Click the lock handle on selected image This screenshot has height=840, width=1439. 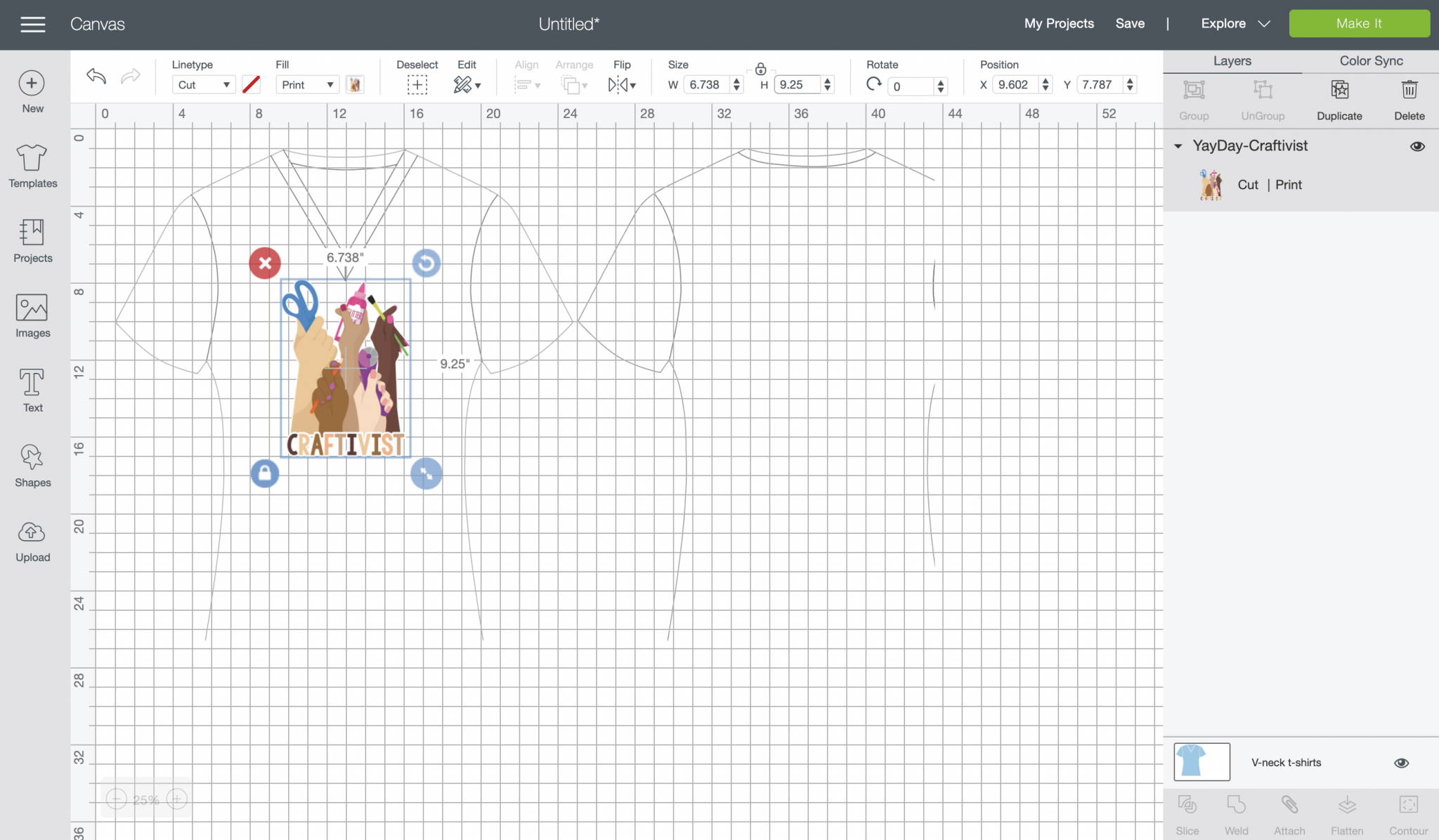click(265, 473)
